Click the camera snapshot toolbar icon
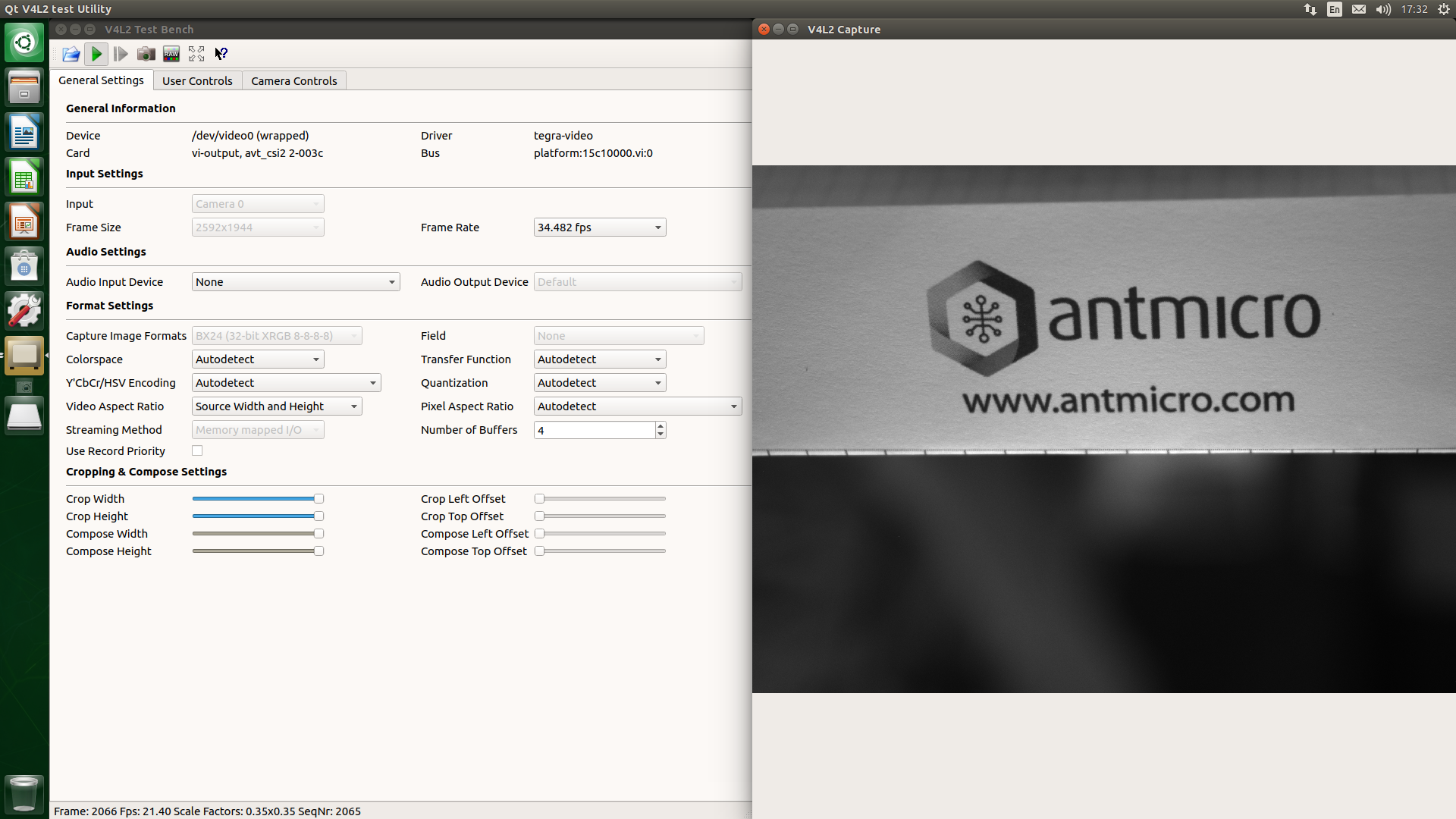This screenshot has height=819, width=1456. pos(146,54)
